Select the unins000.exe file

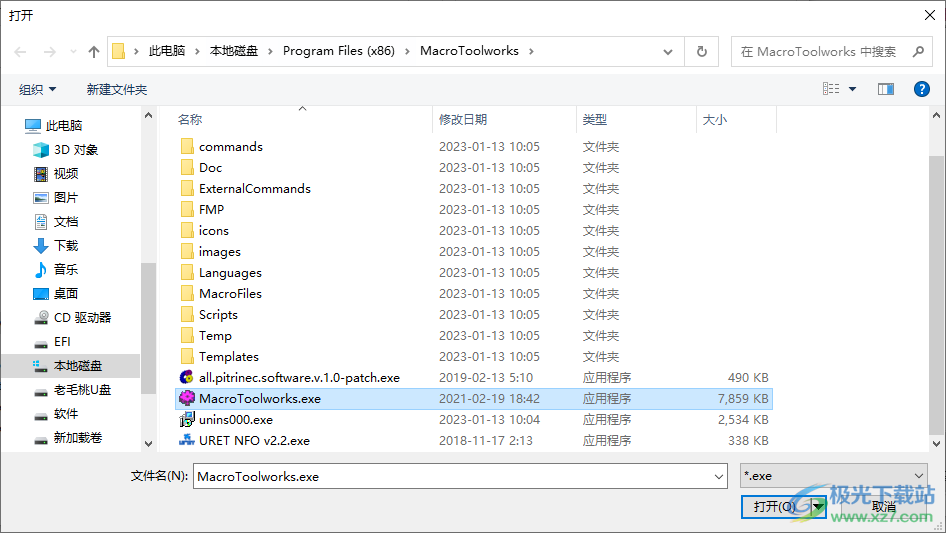click(x=235, y=420)
